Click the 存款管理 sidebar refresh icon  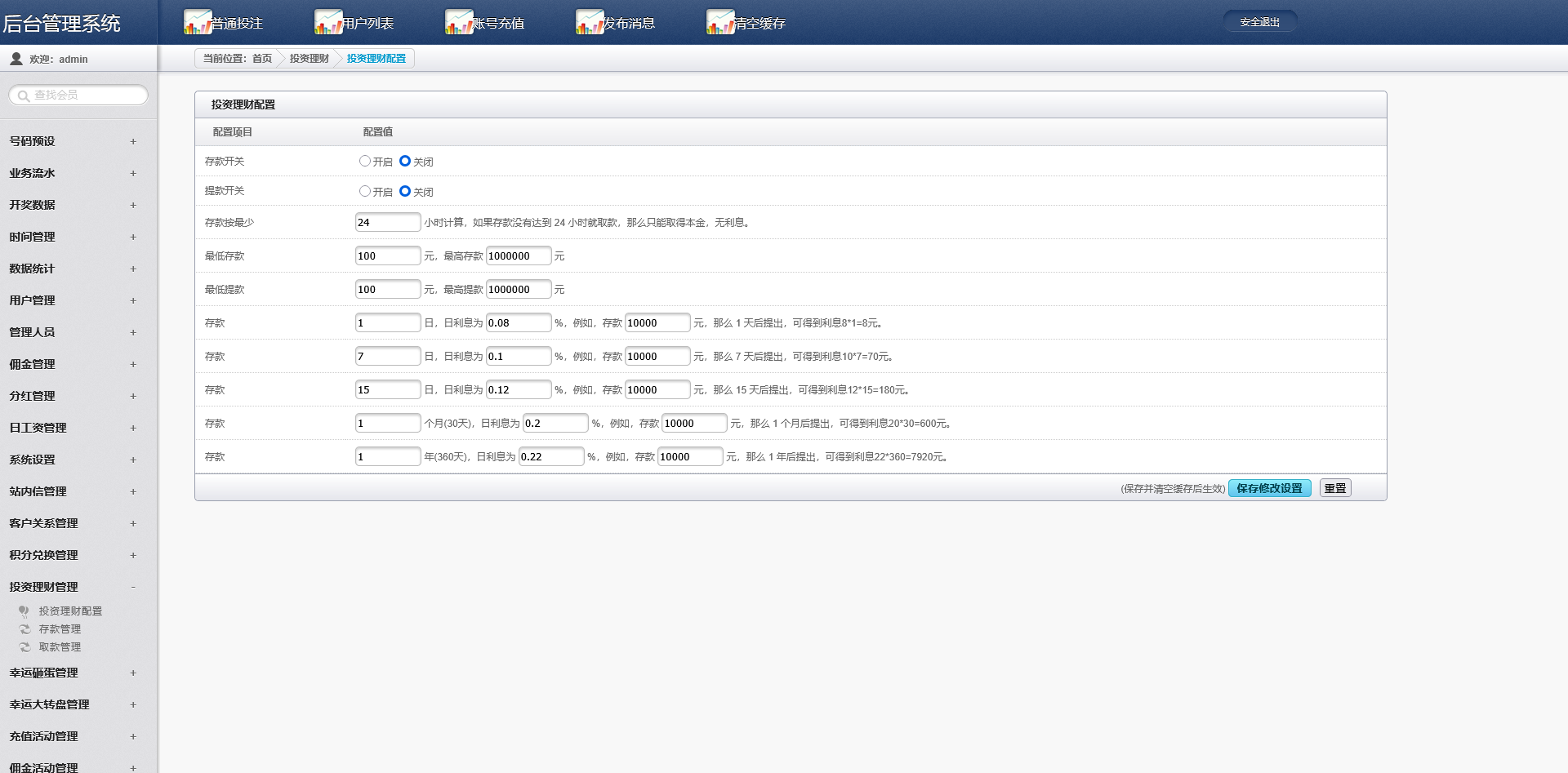pos(25,629)
